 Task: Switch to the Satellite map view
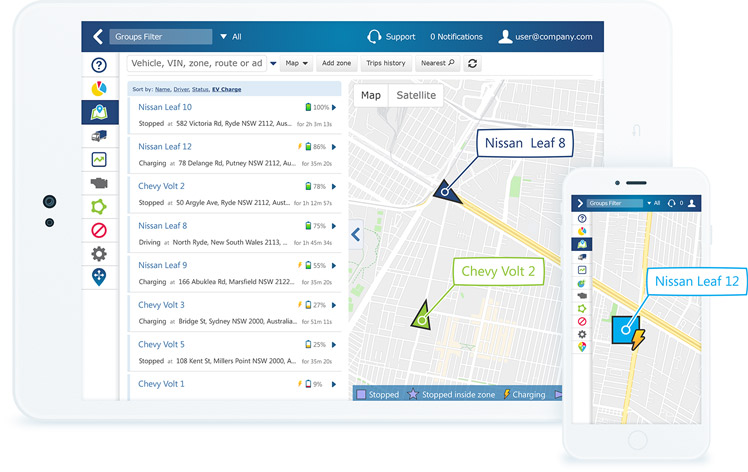416,95
